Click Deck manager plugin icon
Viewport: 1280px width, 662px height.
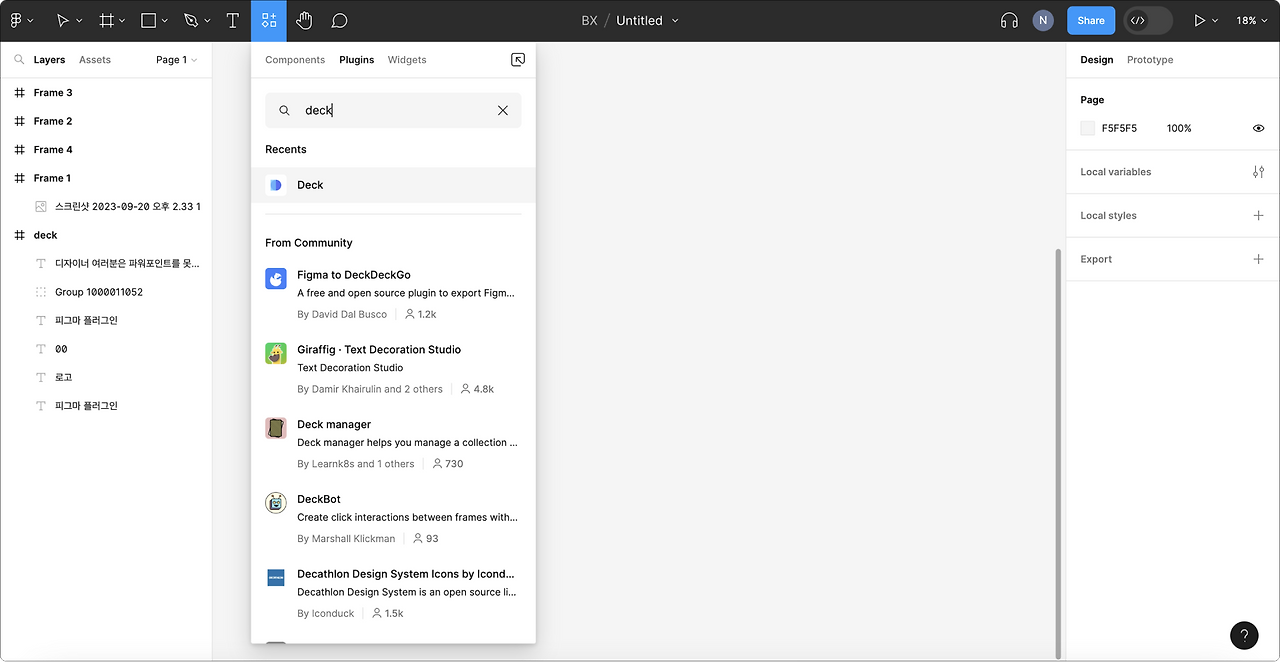click(x=276, y=428)
